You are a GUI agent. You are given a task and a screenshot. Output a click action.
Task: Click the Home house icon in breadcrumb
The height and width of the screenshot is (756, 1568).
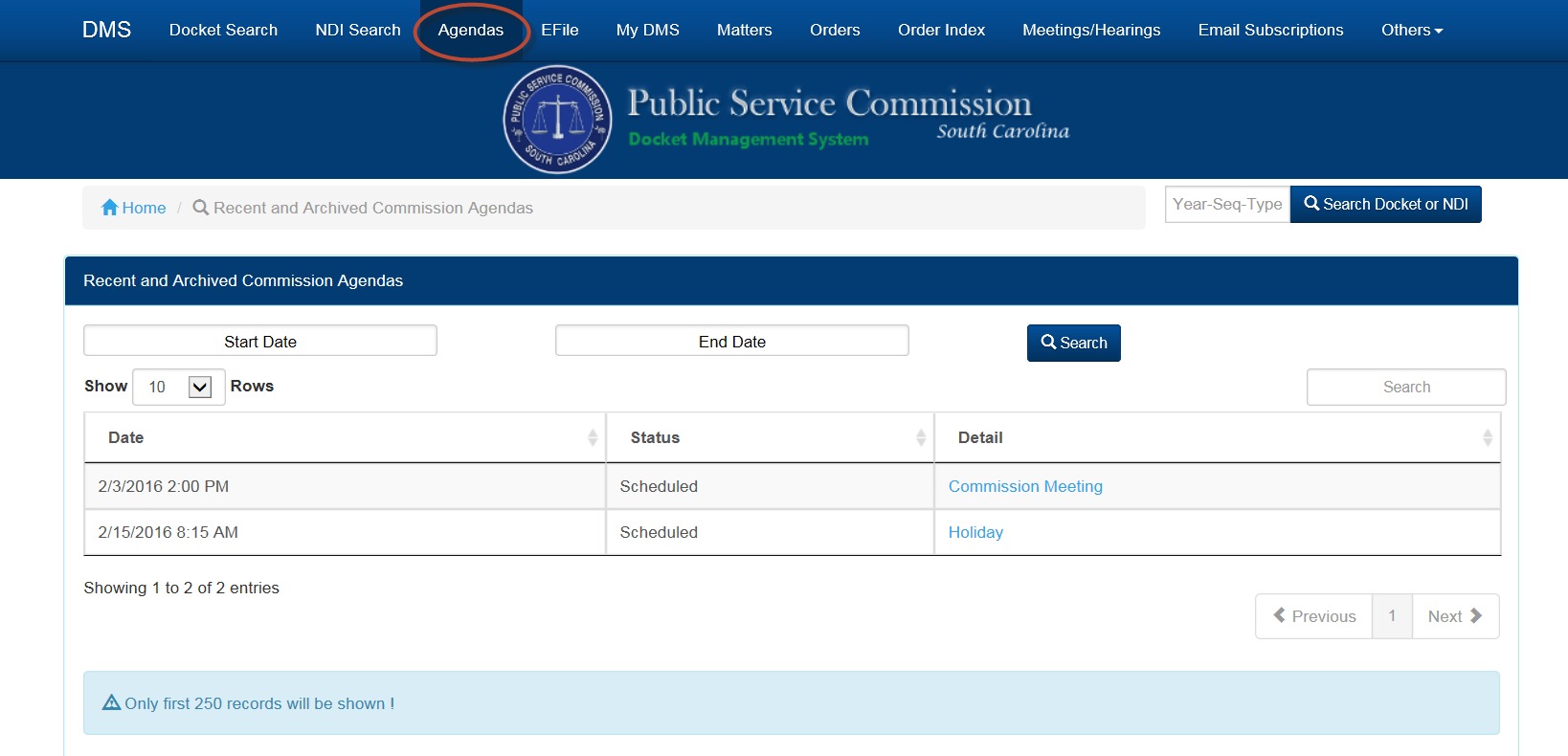(x=110, y=208)
